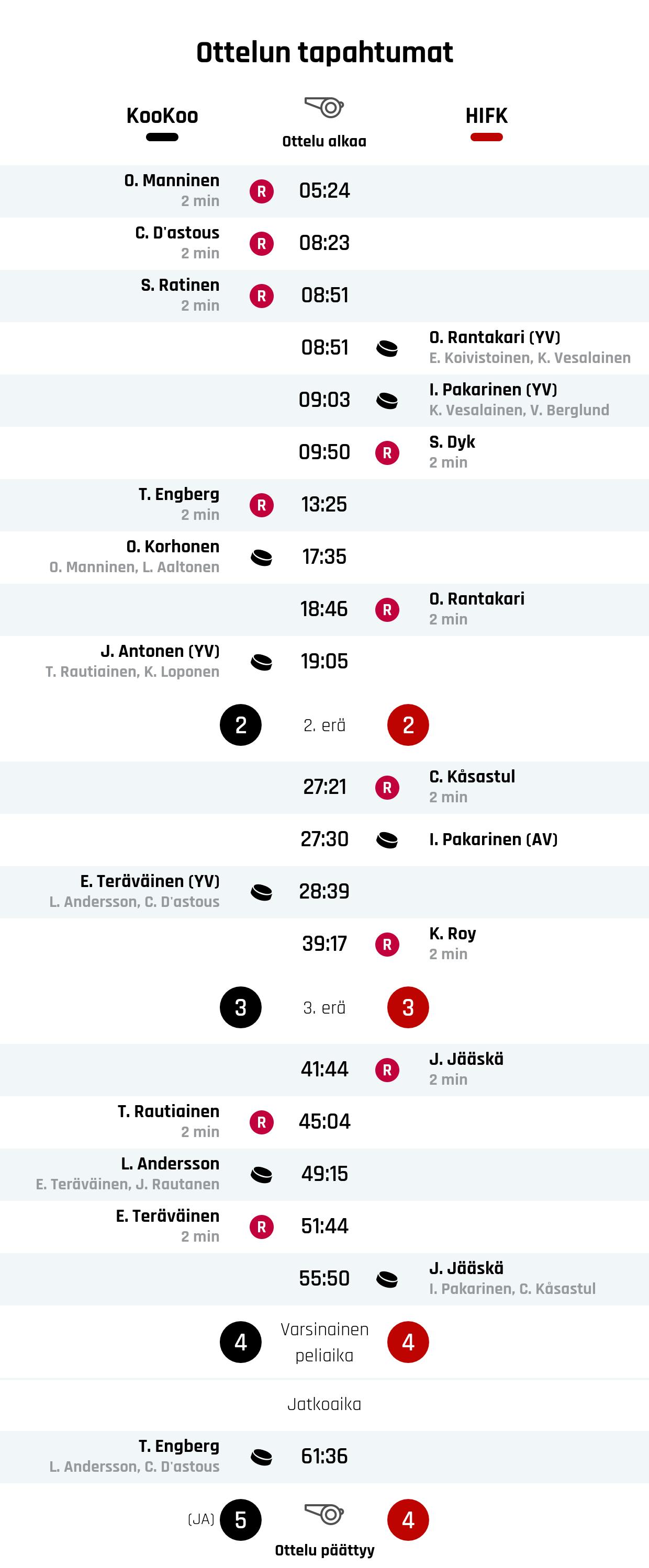The width and height of the screenshot is (649, 1568).
Task: Click the Jatkoaika section label
Action: tap(324, 1404)
